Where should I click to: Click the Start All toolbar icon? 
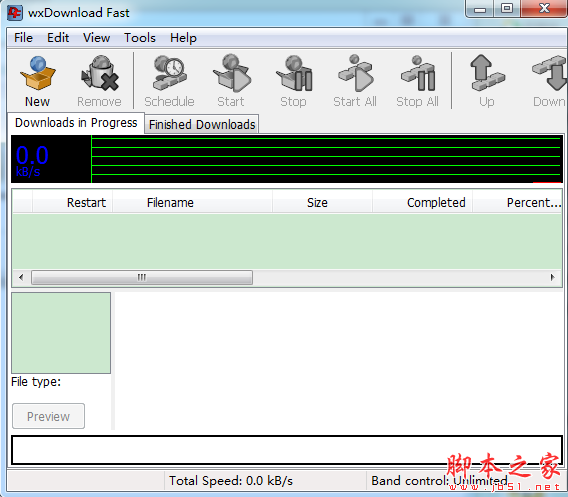pos(355,74)
